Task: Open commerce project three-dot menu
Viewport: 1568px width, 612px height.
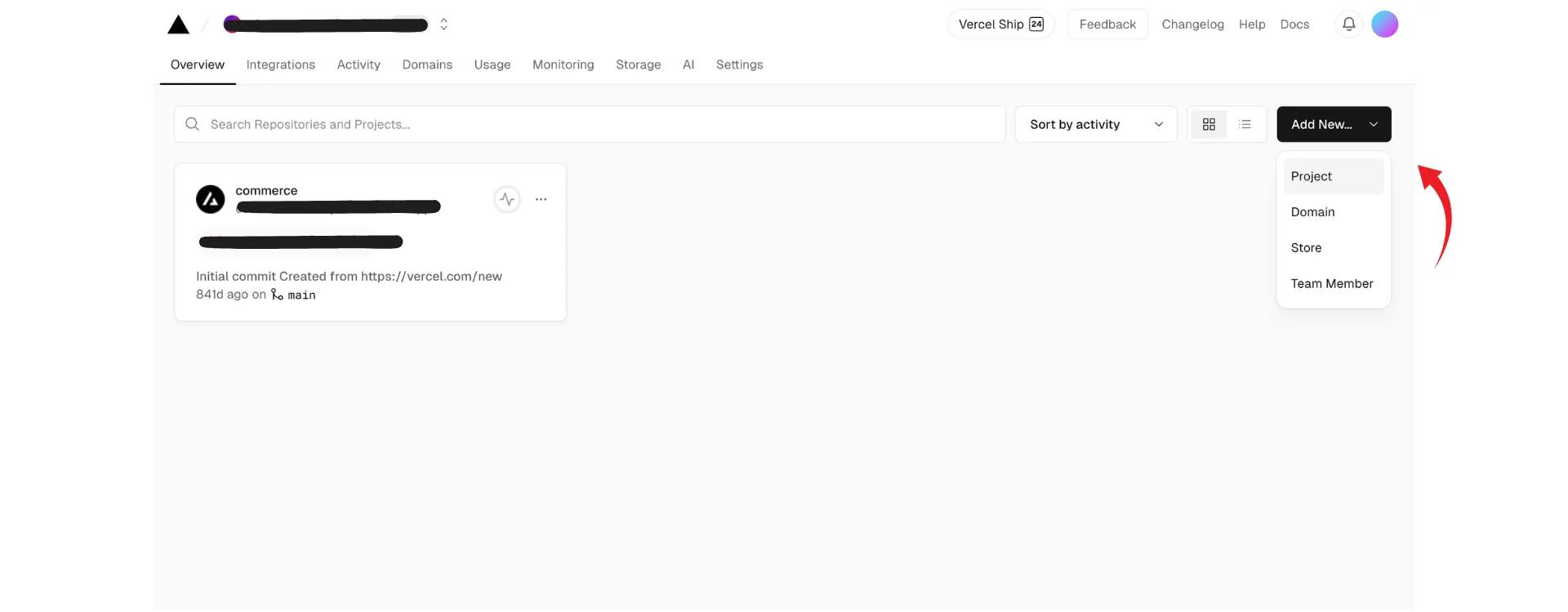Action: (541, 199)
